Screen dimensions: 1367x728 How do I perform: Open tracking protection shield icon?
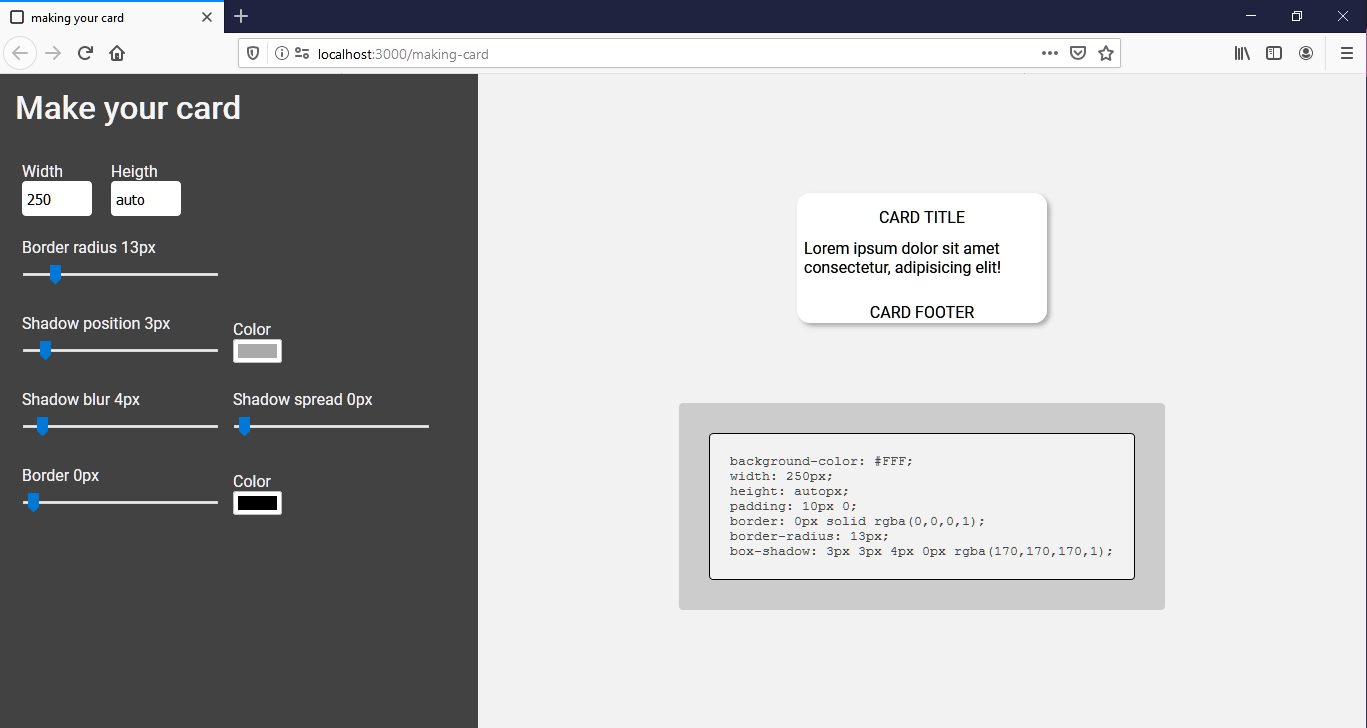pyautogui.click(x=253, y=54)
